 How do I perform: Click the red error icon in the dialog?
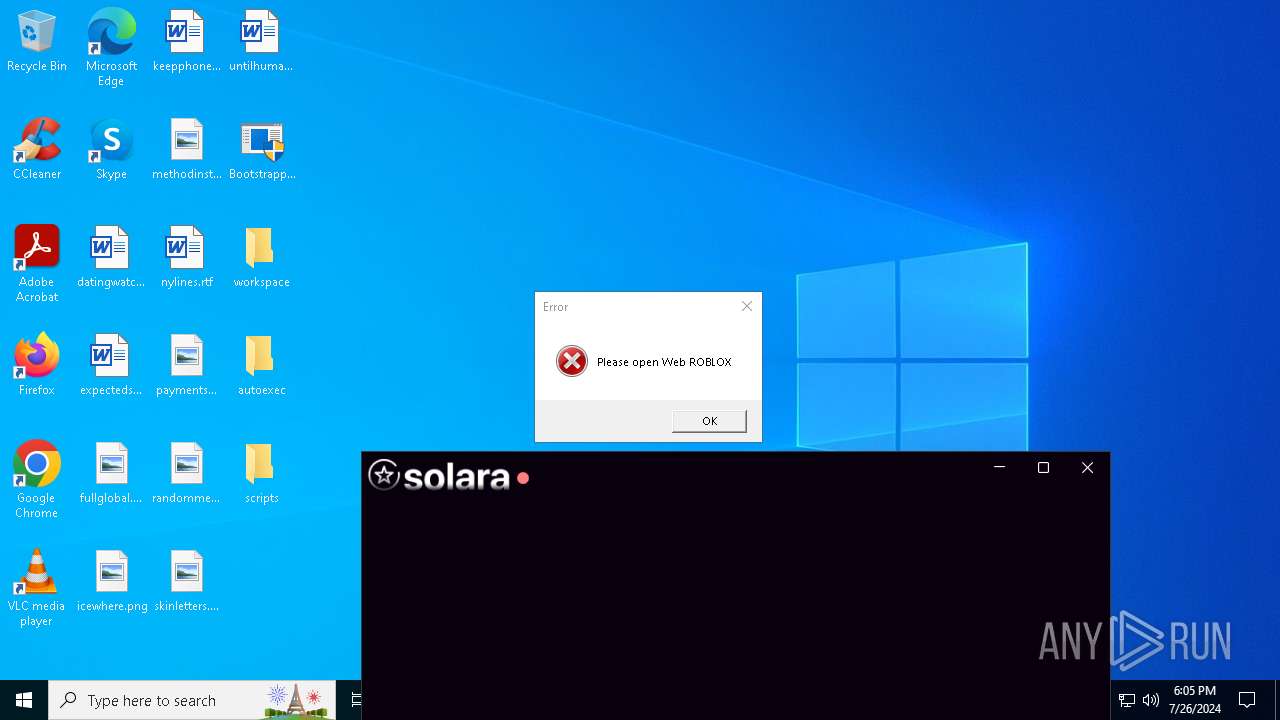(x=572, y=362)
